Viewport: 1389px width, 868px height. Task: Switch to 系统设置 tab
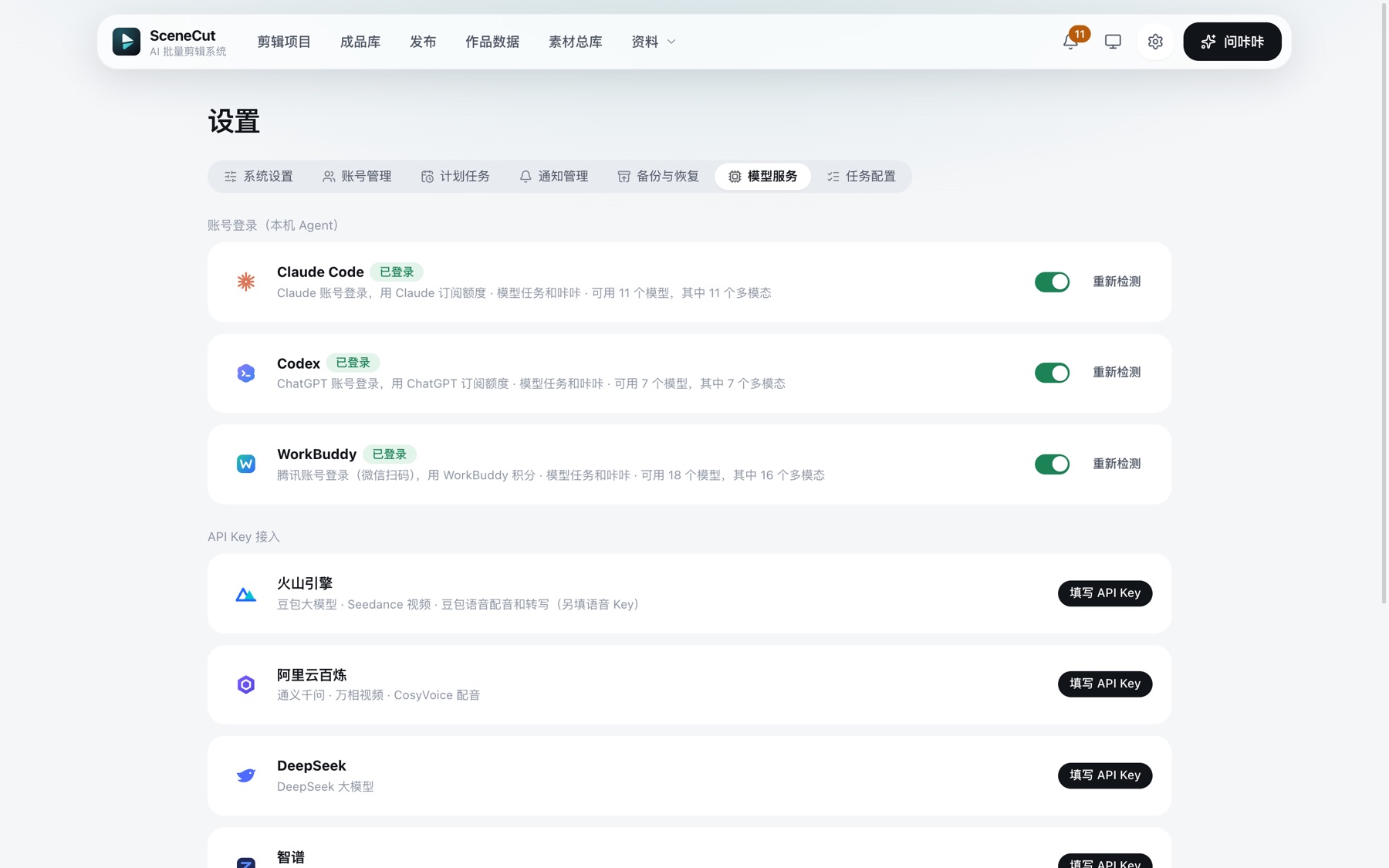coord(259,177)
